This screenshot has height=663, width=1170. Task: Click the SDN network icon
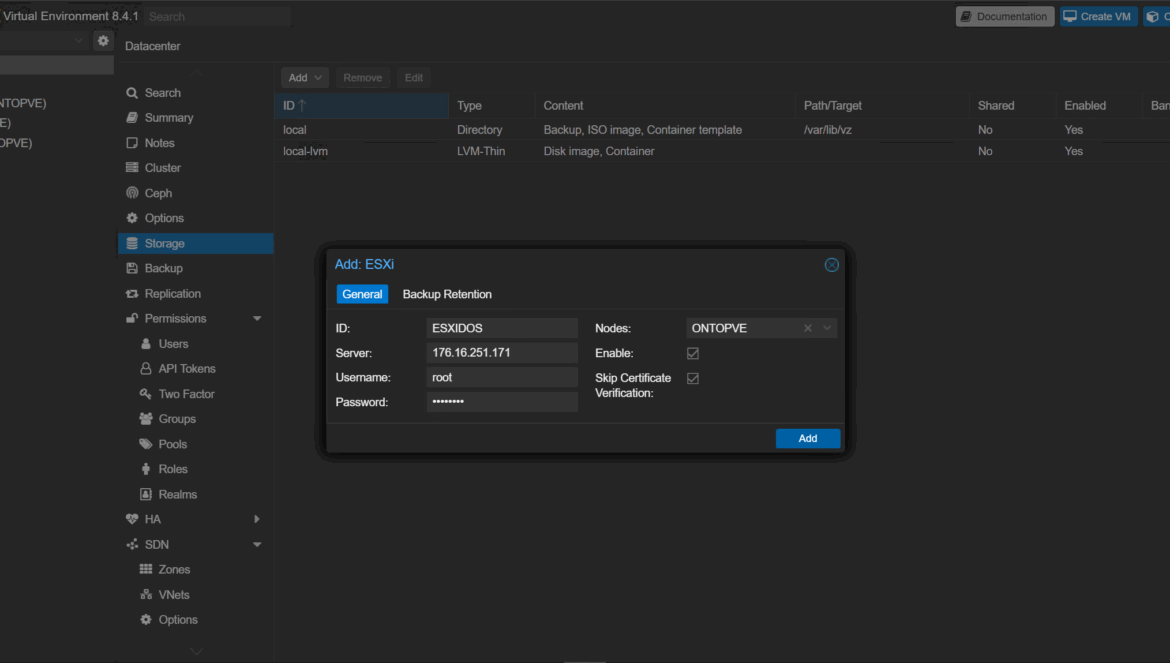[x=132, y=544]
